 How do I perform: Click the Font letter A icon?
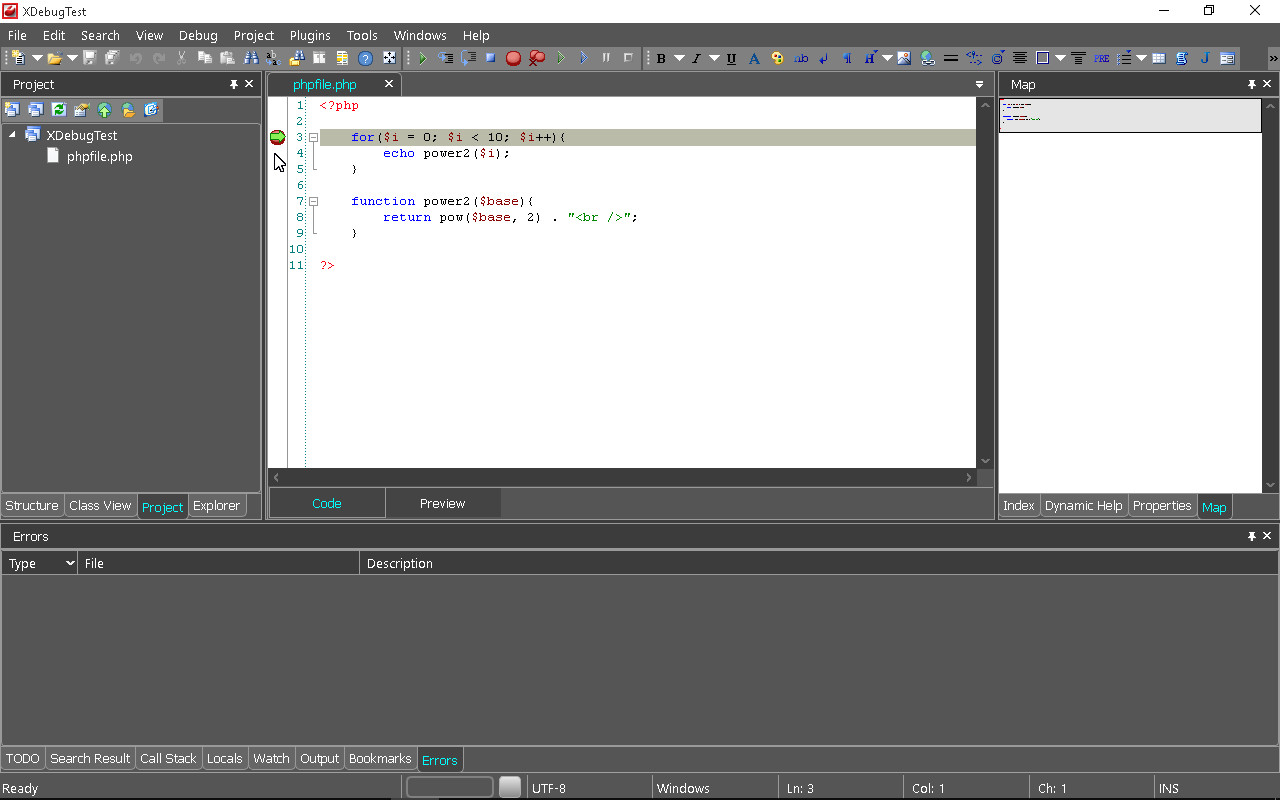(754, 58)
